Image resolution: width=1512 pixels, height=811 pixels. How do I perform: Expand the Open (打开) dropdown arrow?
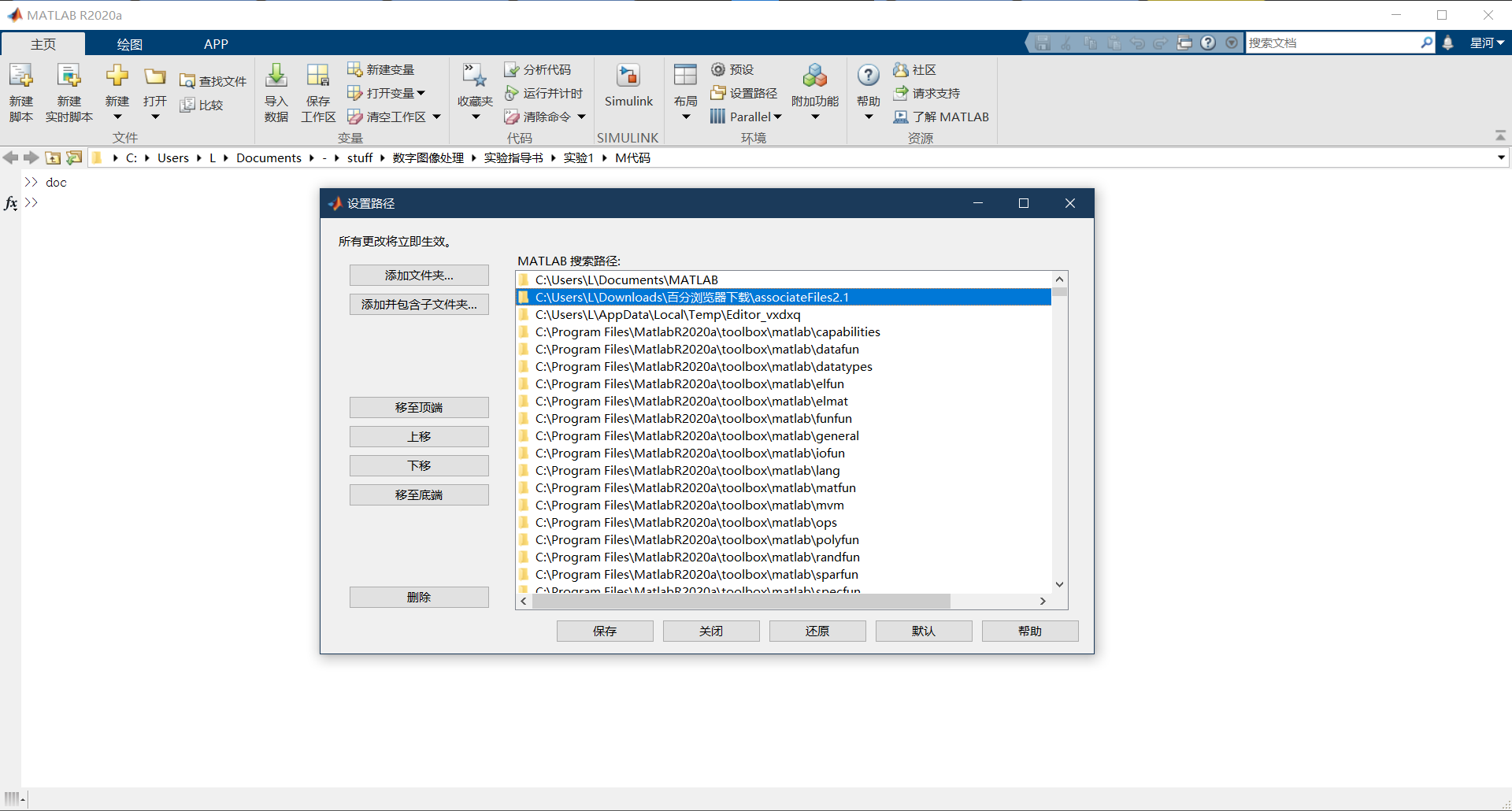pos(155,117)
